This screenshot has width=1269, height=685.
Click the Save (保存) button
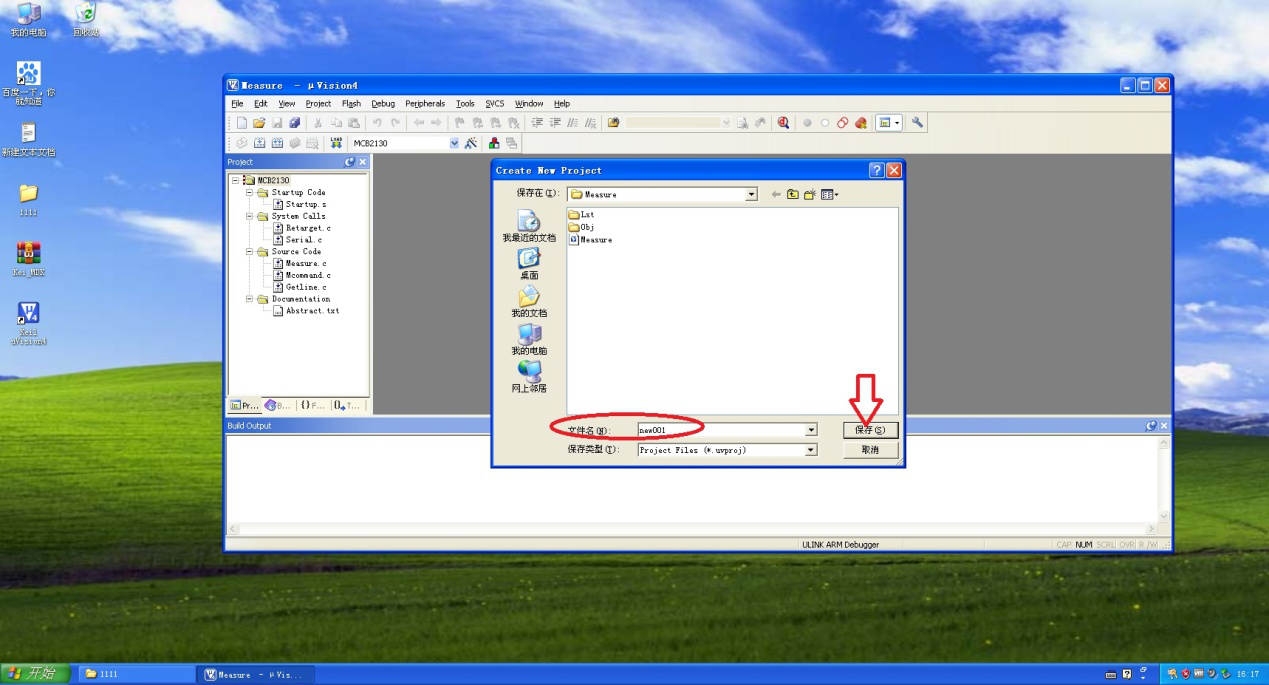tap(870, 430)
